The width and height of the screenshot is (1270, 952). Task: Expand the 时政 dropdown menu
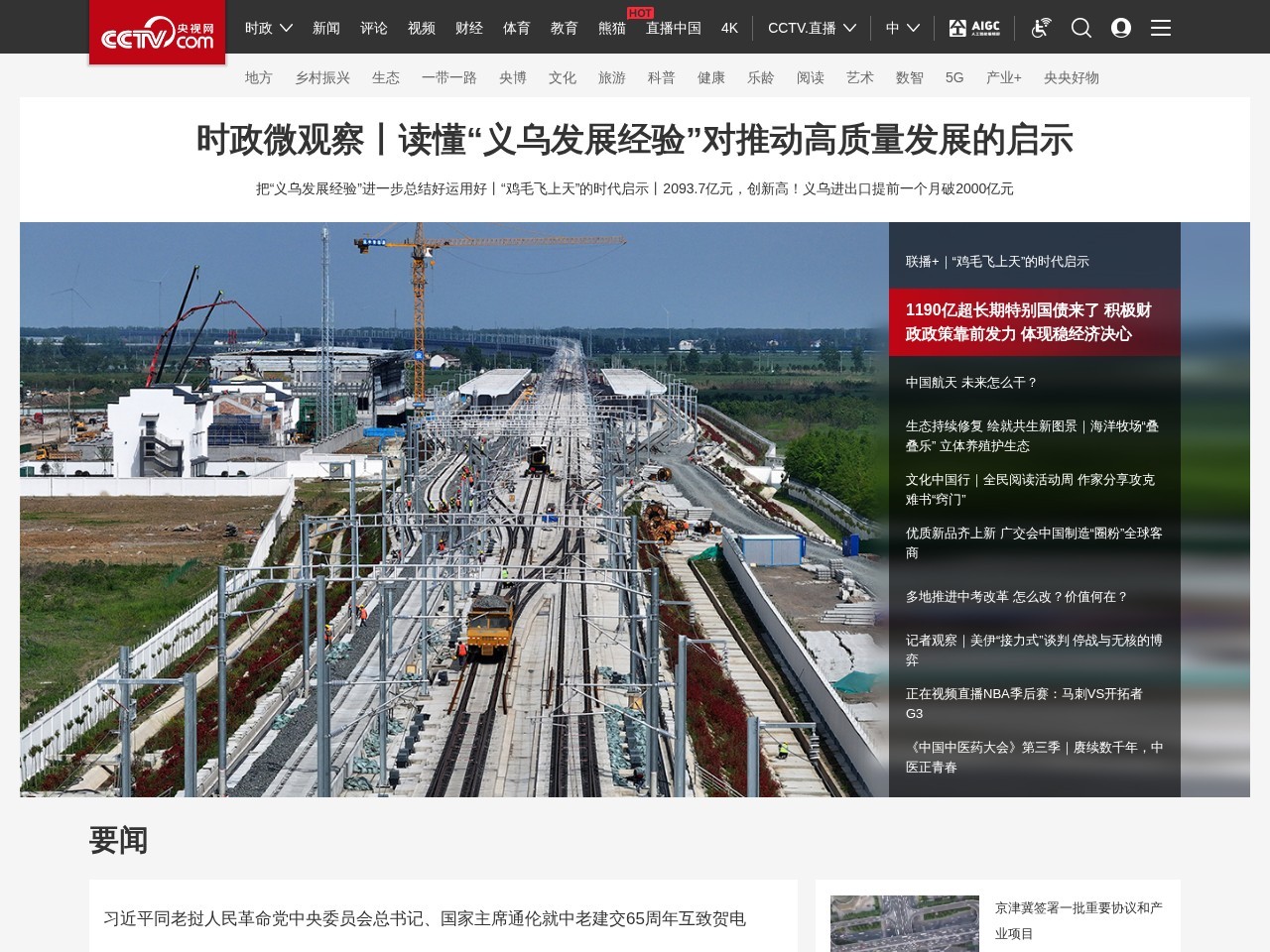pyautogui.click(x=265, y=29)
